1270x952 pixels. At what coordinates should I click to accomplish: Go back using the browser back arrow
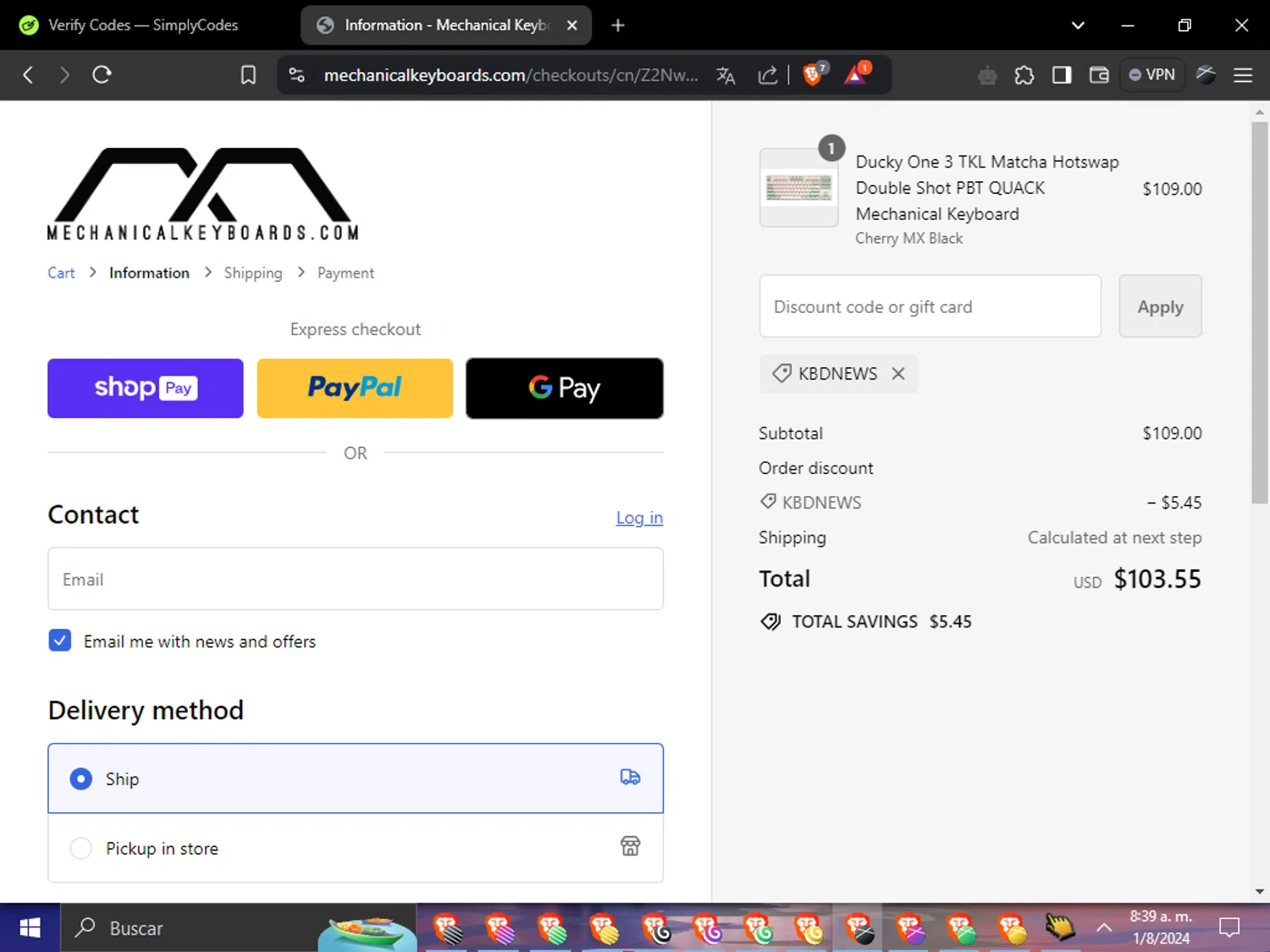(x=28, y=75)
